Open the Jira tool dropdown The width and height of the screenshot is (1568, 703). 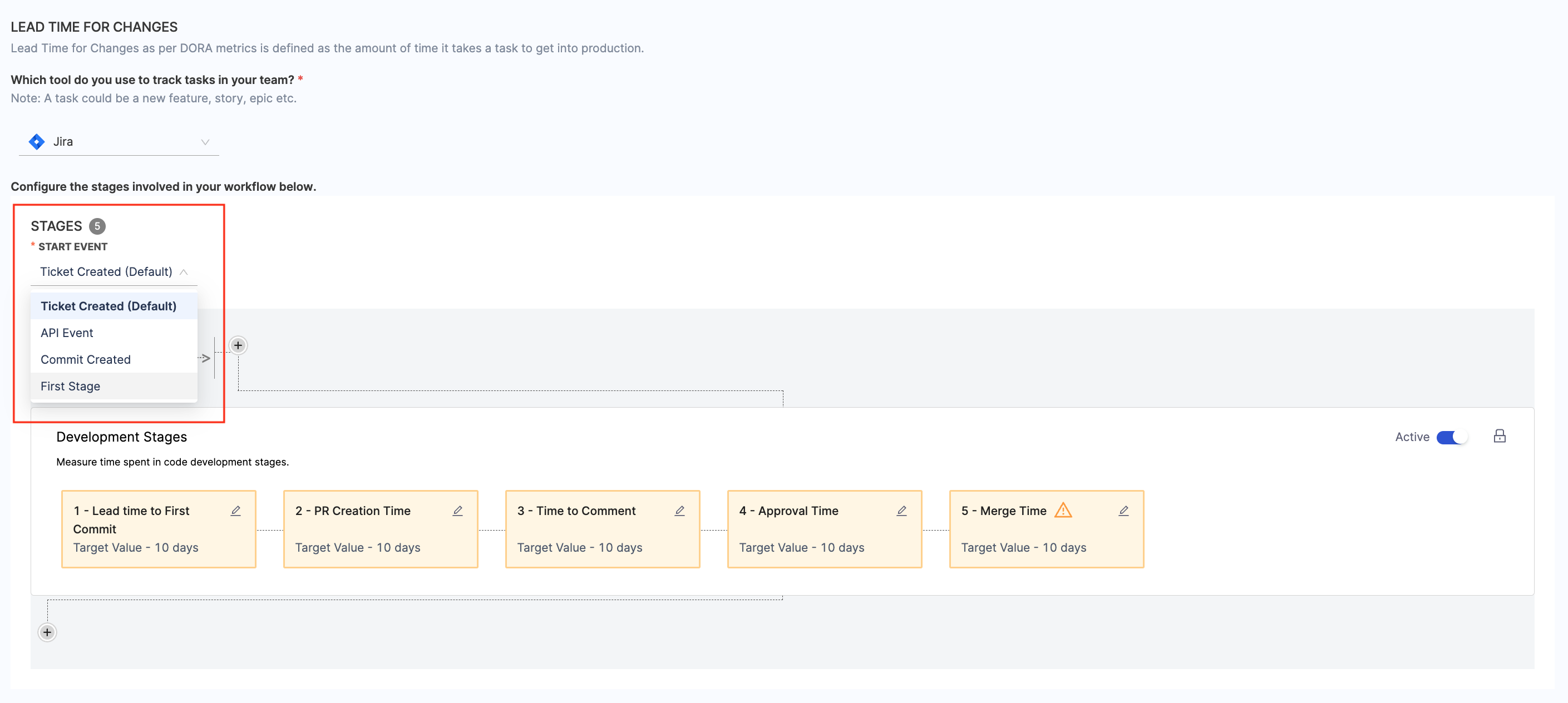click(119, 142)
